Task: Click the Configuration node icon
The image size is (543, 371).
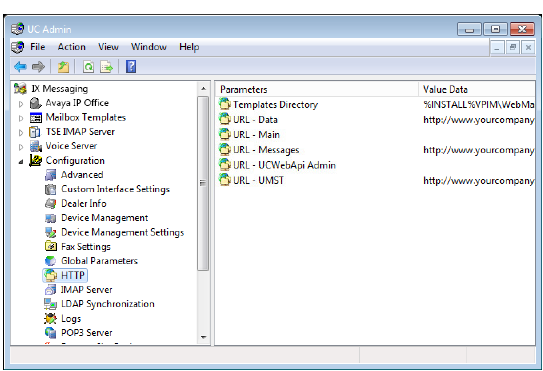Action: click(35, 160)
